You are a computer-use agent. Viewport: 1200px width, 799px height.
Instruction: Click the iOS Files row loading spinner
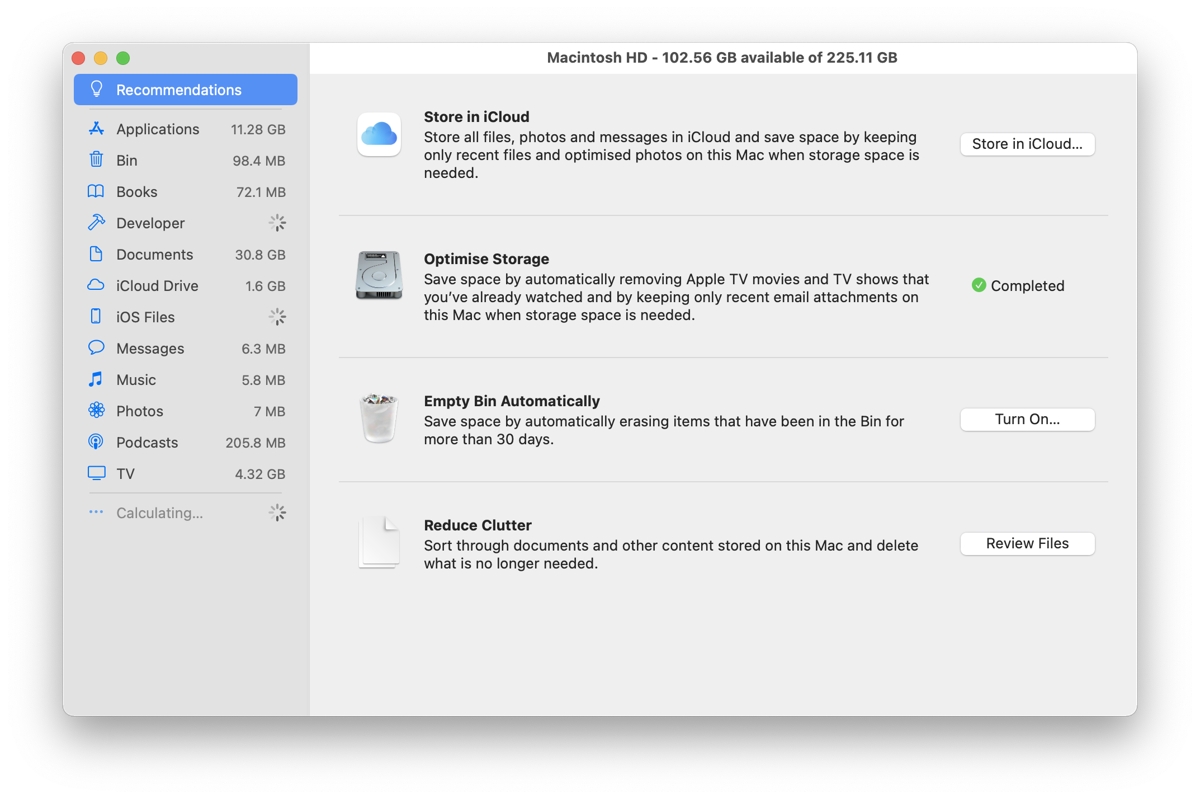tap(277, 317)
